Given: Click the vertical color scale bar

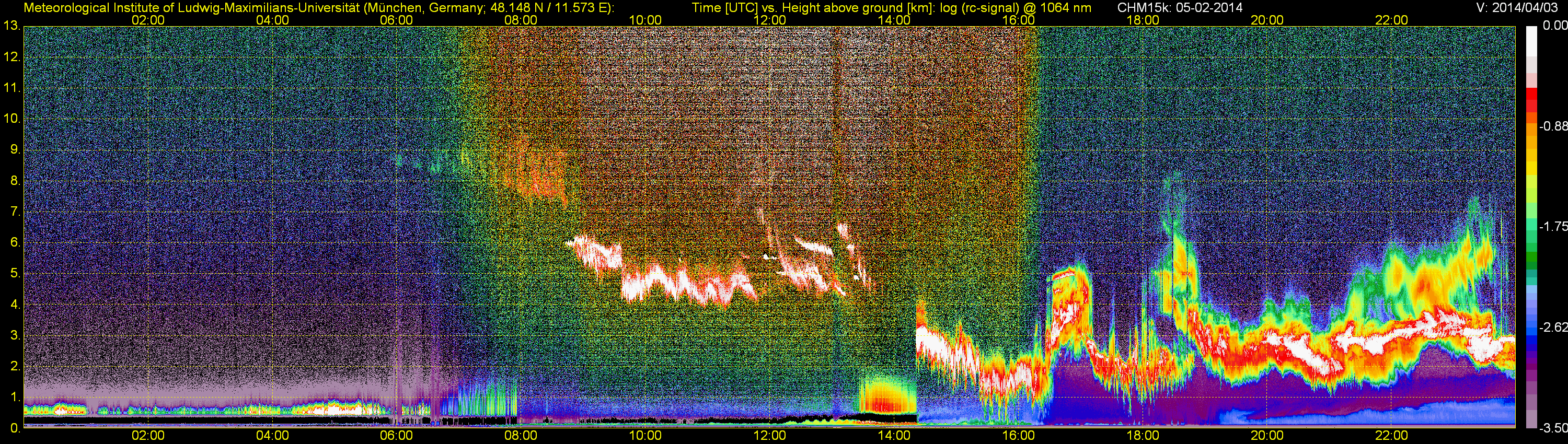Looking at the screenshot, I should [x=1531, y=227].
